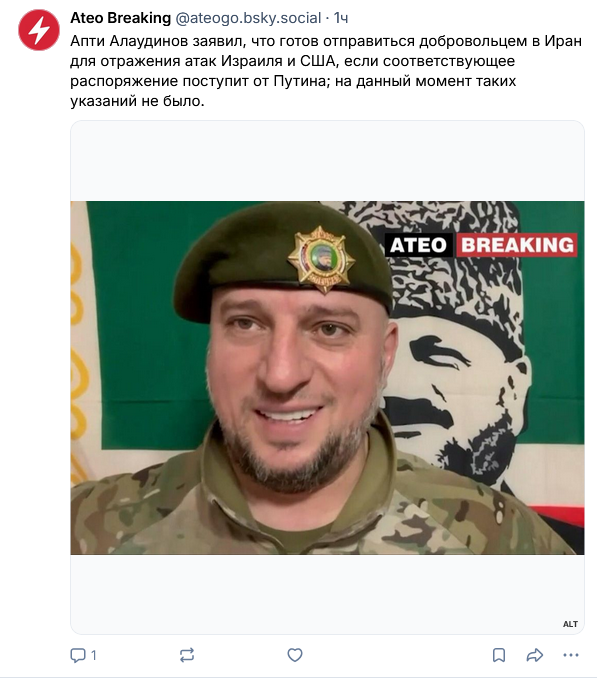Viewport: 597px width, 681px height.
Task: Open the embedded video thumbnail
Action: 327,377
